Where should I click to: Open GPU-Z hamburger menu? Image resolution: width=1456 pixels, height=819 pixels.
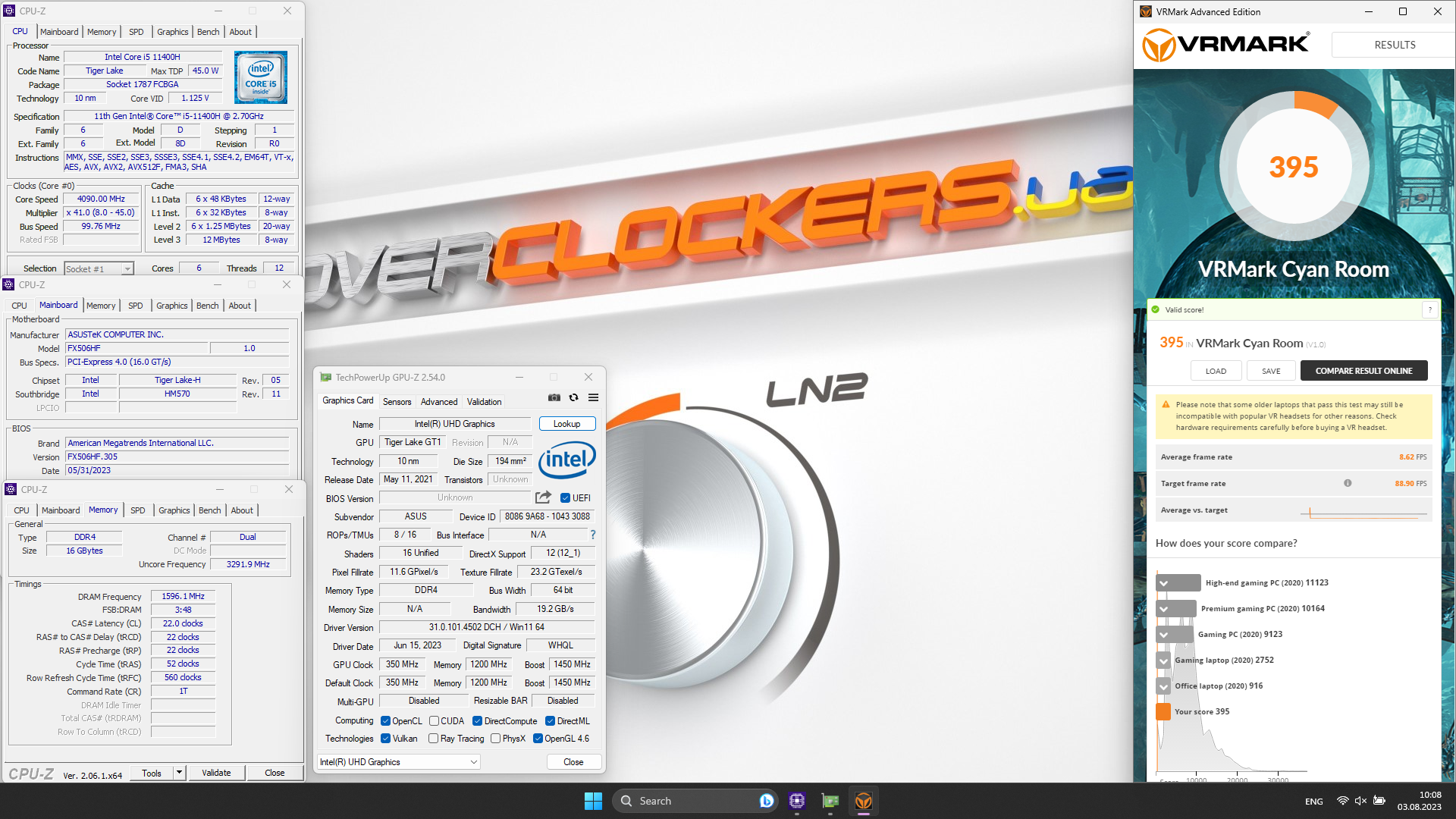pos(594,397)
